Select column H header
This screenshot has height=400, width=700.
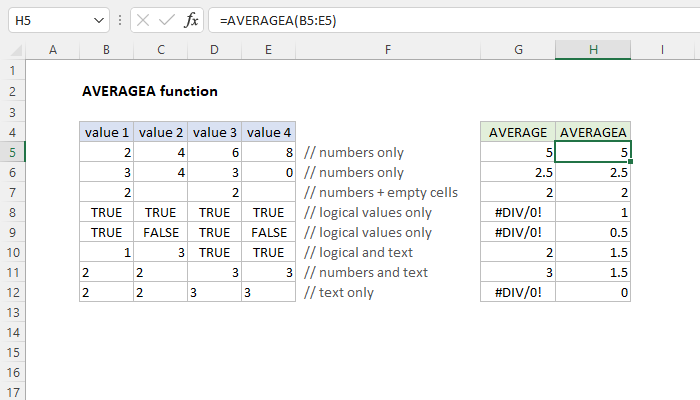593,50
